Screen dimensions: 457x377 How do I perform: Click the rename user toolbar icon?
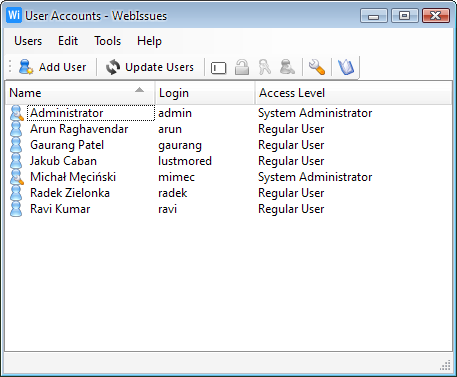[x=219, y=68]
